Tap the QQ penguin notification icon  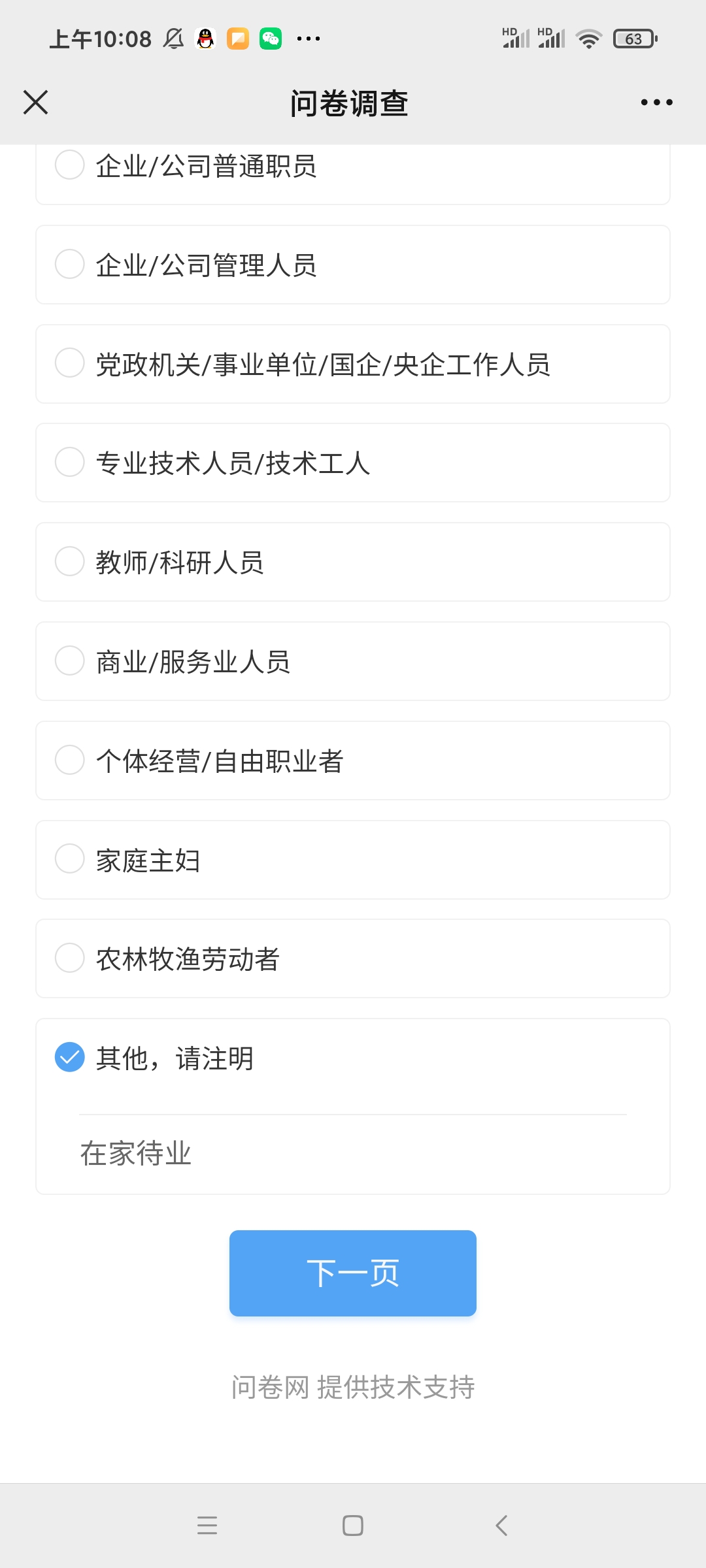(206, 39)
